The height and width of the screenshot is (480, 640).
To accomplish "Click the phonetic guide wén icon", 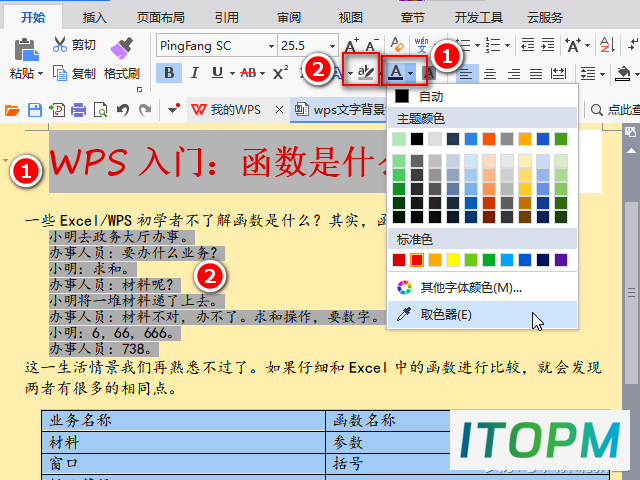I will 421,45.
